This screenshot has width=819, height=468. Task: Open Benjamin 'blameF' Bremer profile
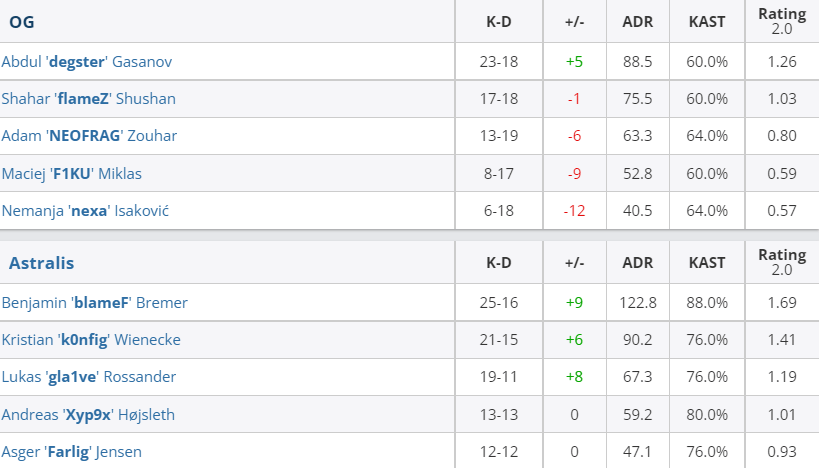[x=95, y=302]
